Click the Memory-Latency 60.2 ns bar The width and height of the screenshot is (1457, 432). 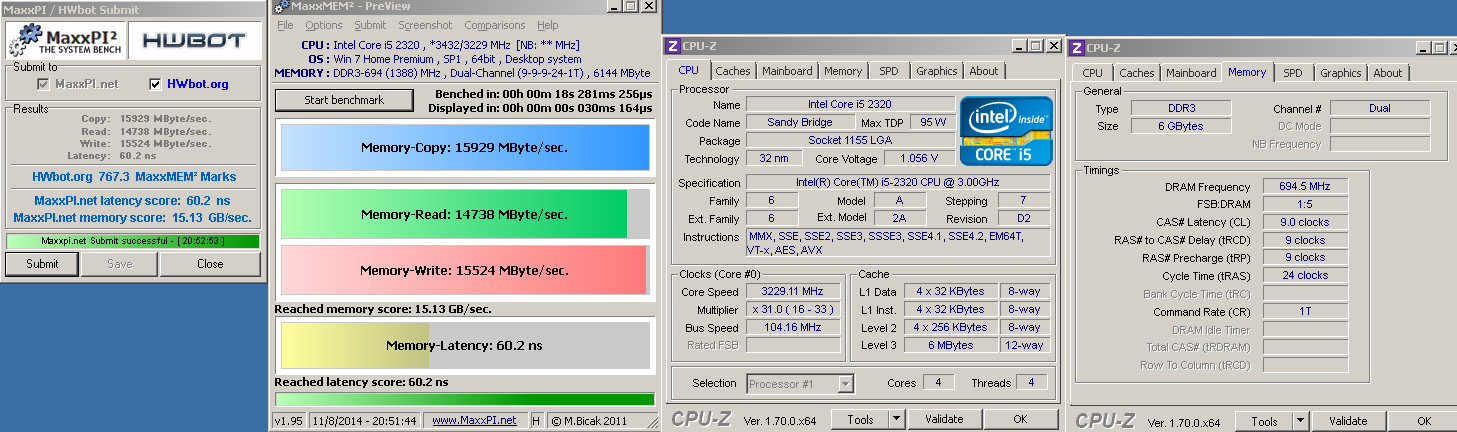tap(465, 345)
